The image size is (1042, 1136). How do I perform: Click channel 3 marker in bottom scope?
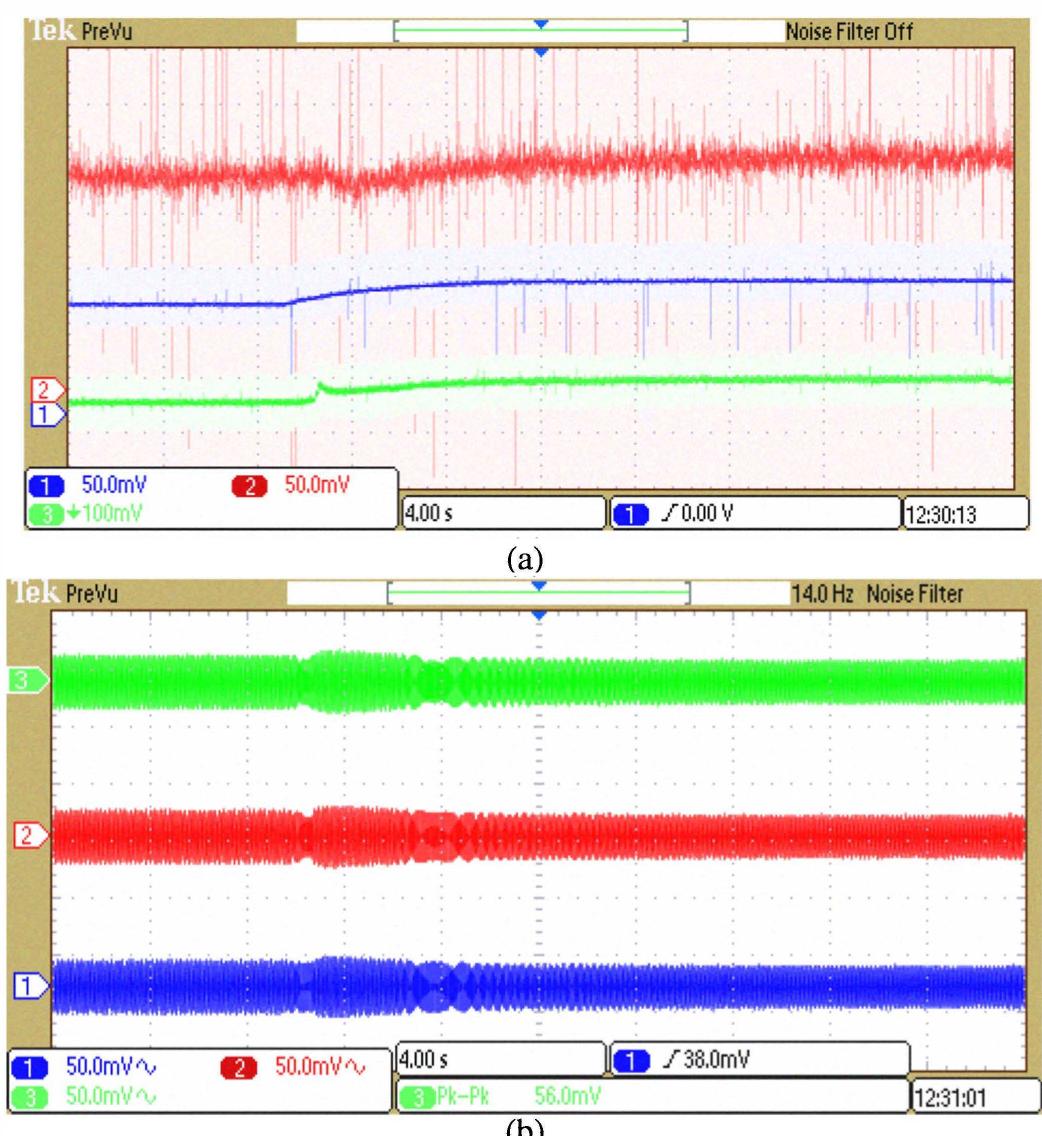tap(28, 680)
